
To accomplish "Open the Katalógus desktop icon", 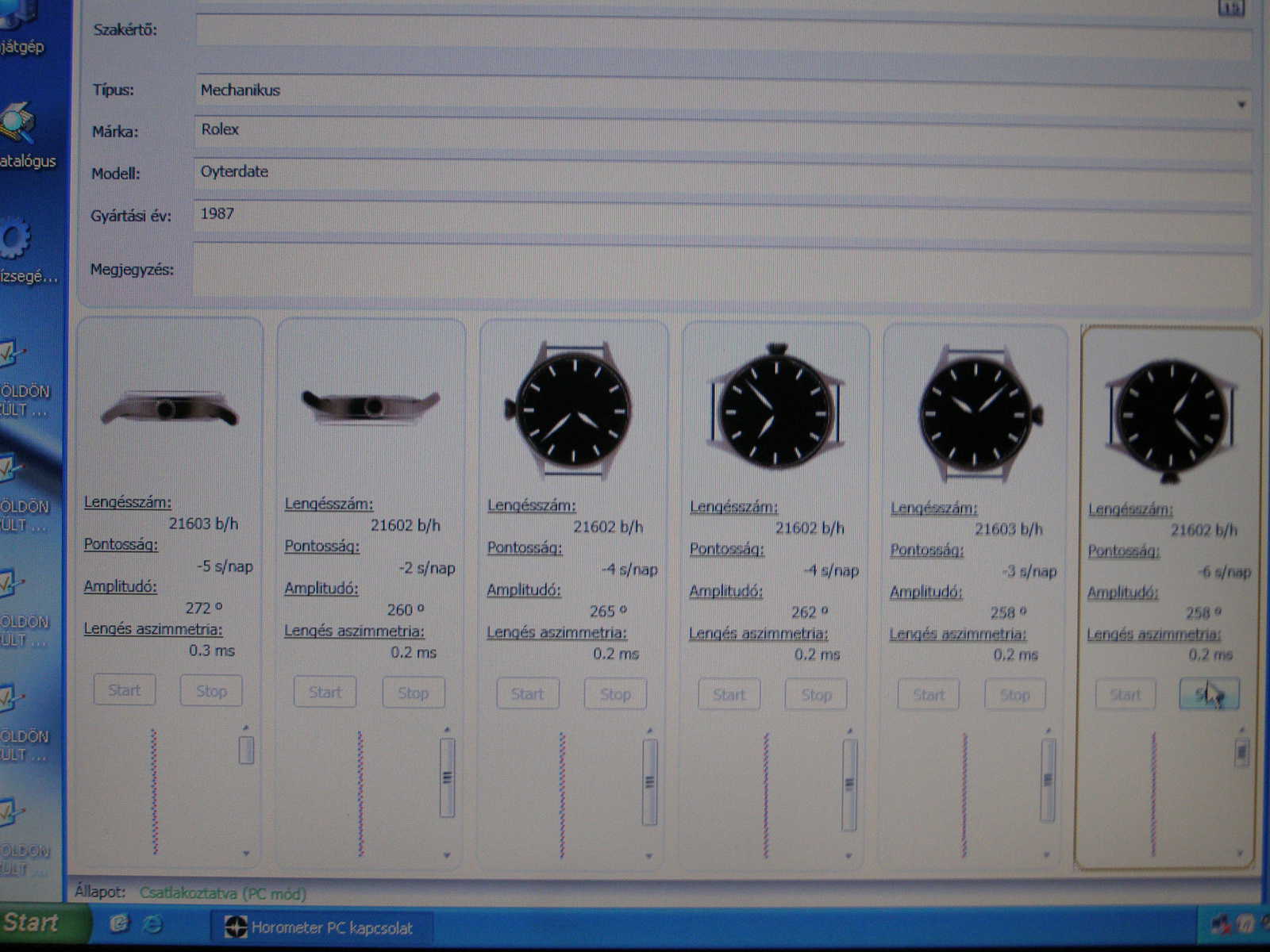I will pyautogui.click(x=22, y=135).
